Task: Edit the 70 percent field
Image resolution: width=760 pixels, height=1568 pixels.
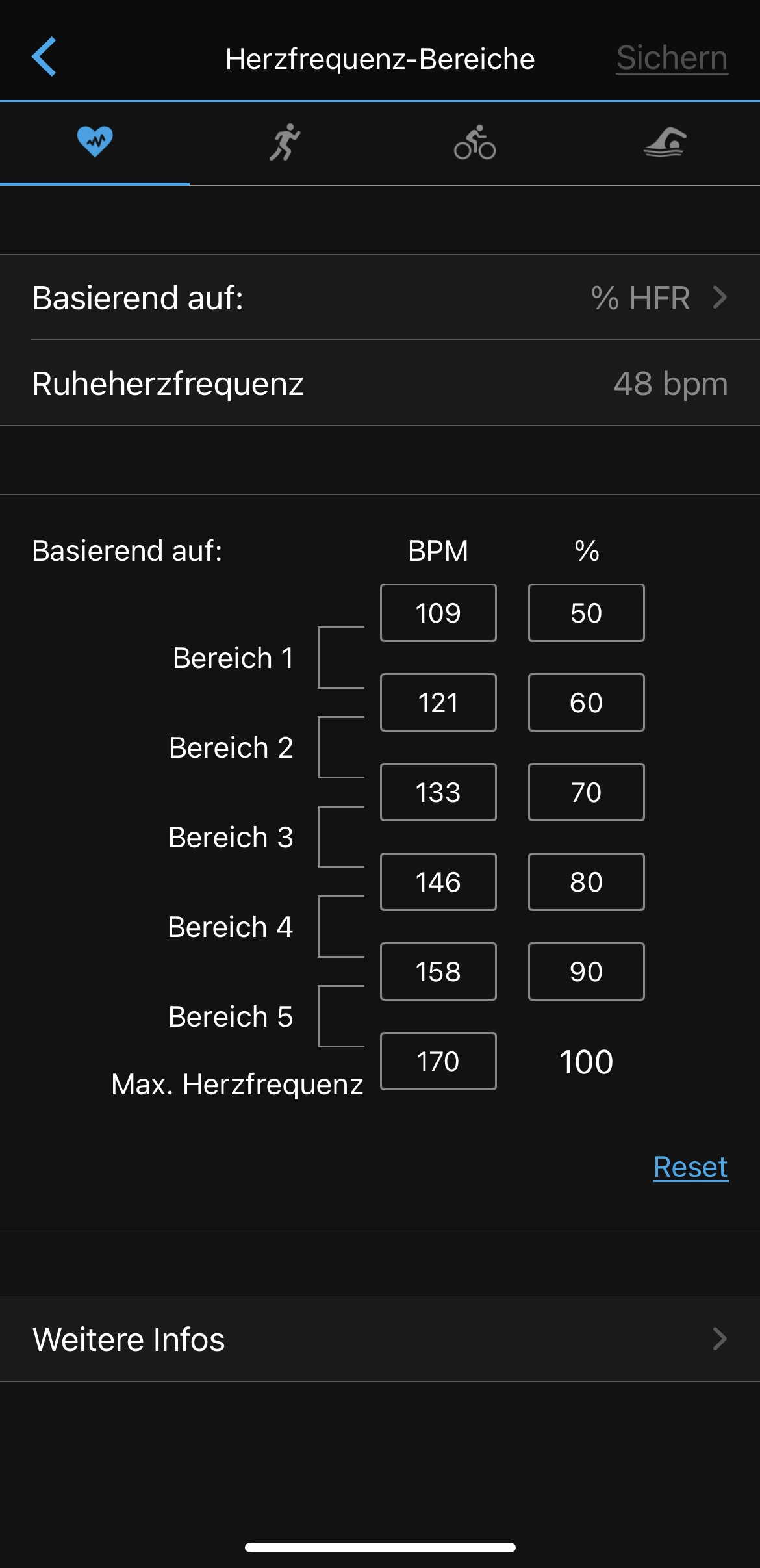Action: point(586,792)
